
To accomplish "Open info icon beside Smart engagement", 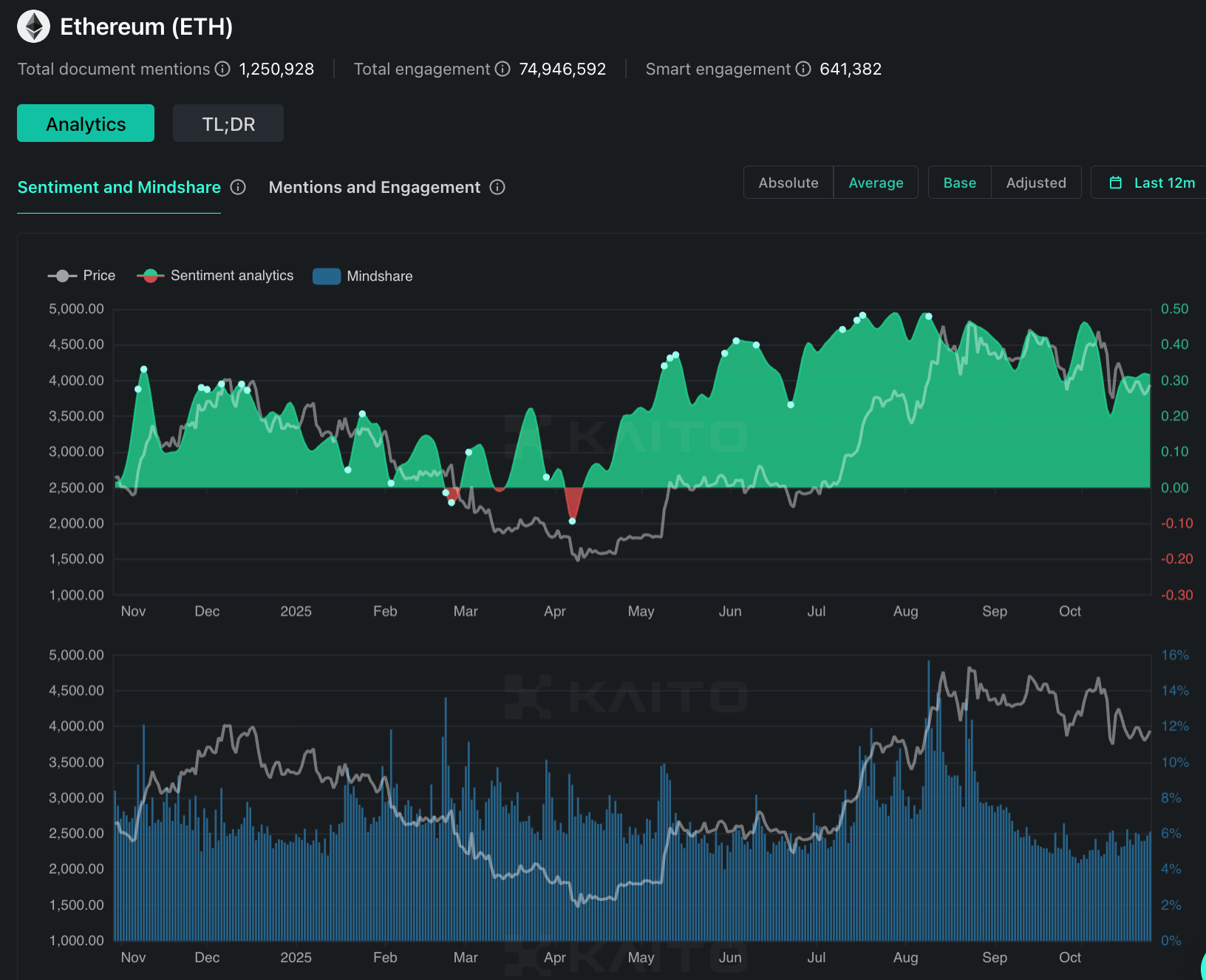I will pyautogui.click(x=803, y=69).
